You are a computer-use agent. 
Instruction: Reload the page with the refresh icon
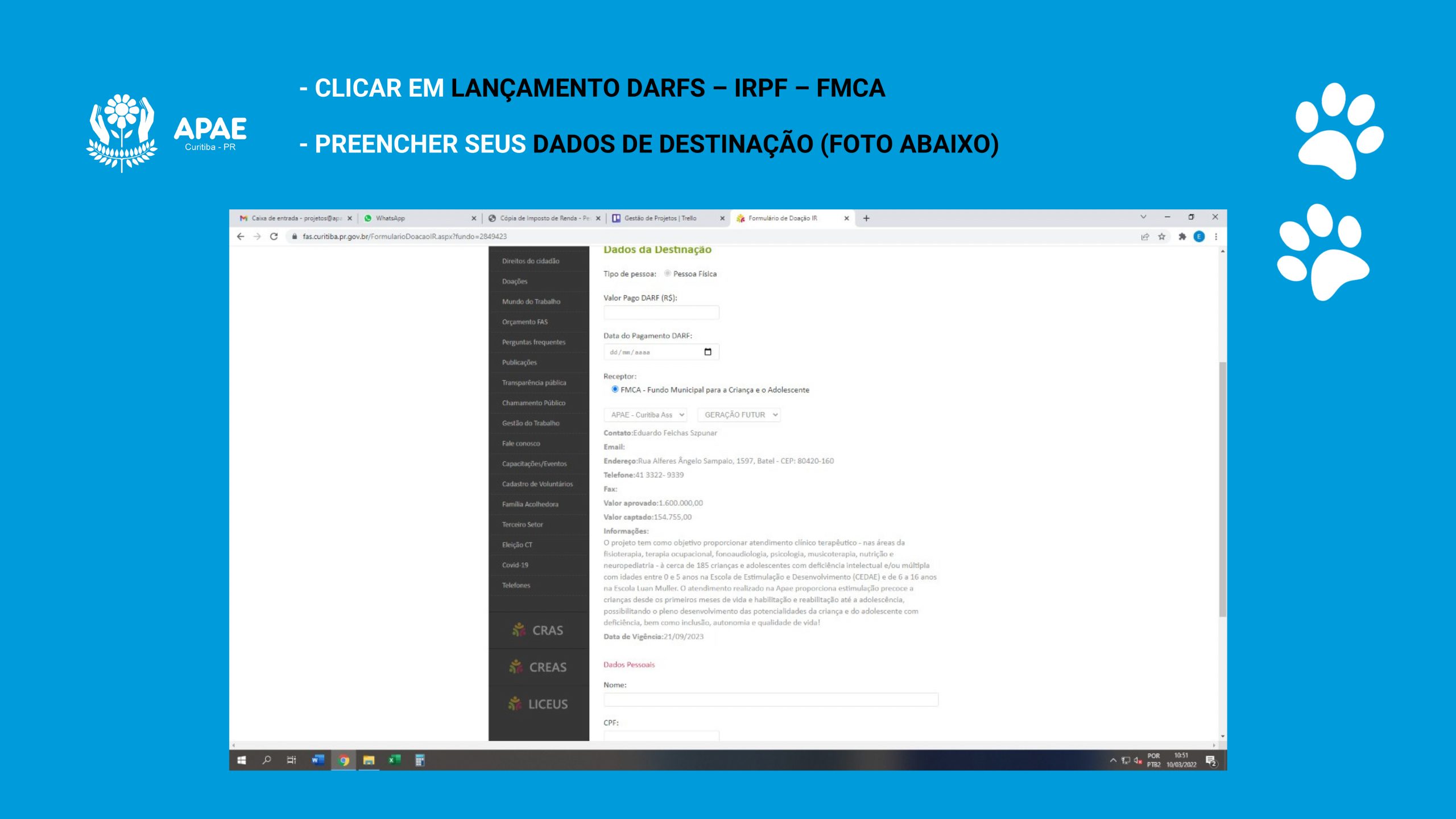pos(274,237)
